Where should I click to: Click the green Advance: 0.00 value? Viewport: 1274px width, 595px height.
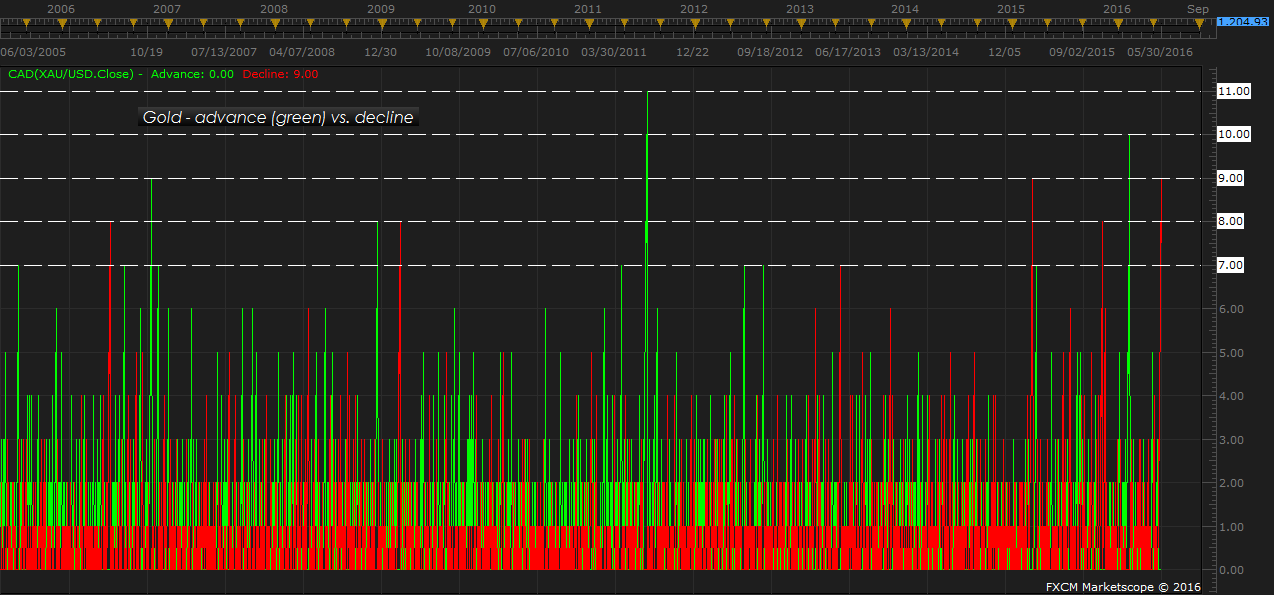coord(192,74)
